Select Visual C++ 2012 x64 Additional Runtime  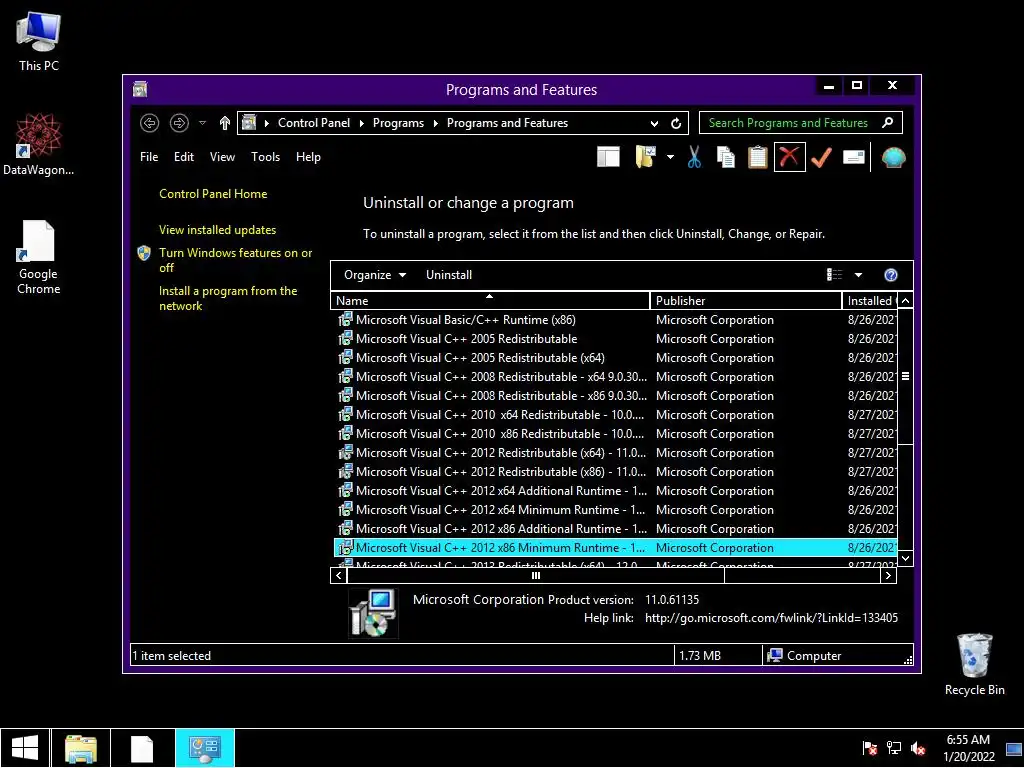pyautogui.click(x=615, y=490)
